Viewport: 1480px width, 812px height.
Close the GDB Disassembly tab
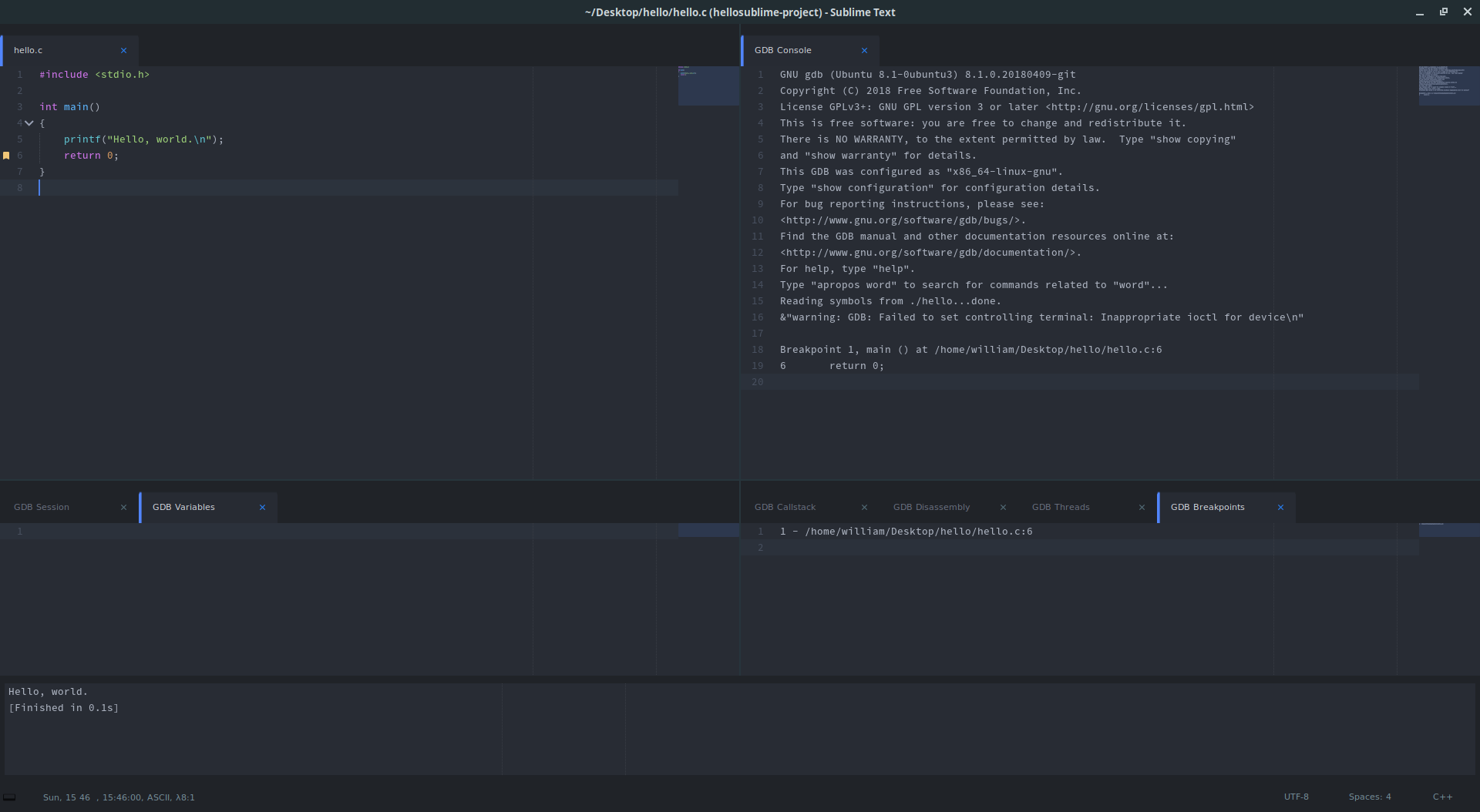pos(1003,508)
